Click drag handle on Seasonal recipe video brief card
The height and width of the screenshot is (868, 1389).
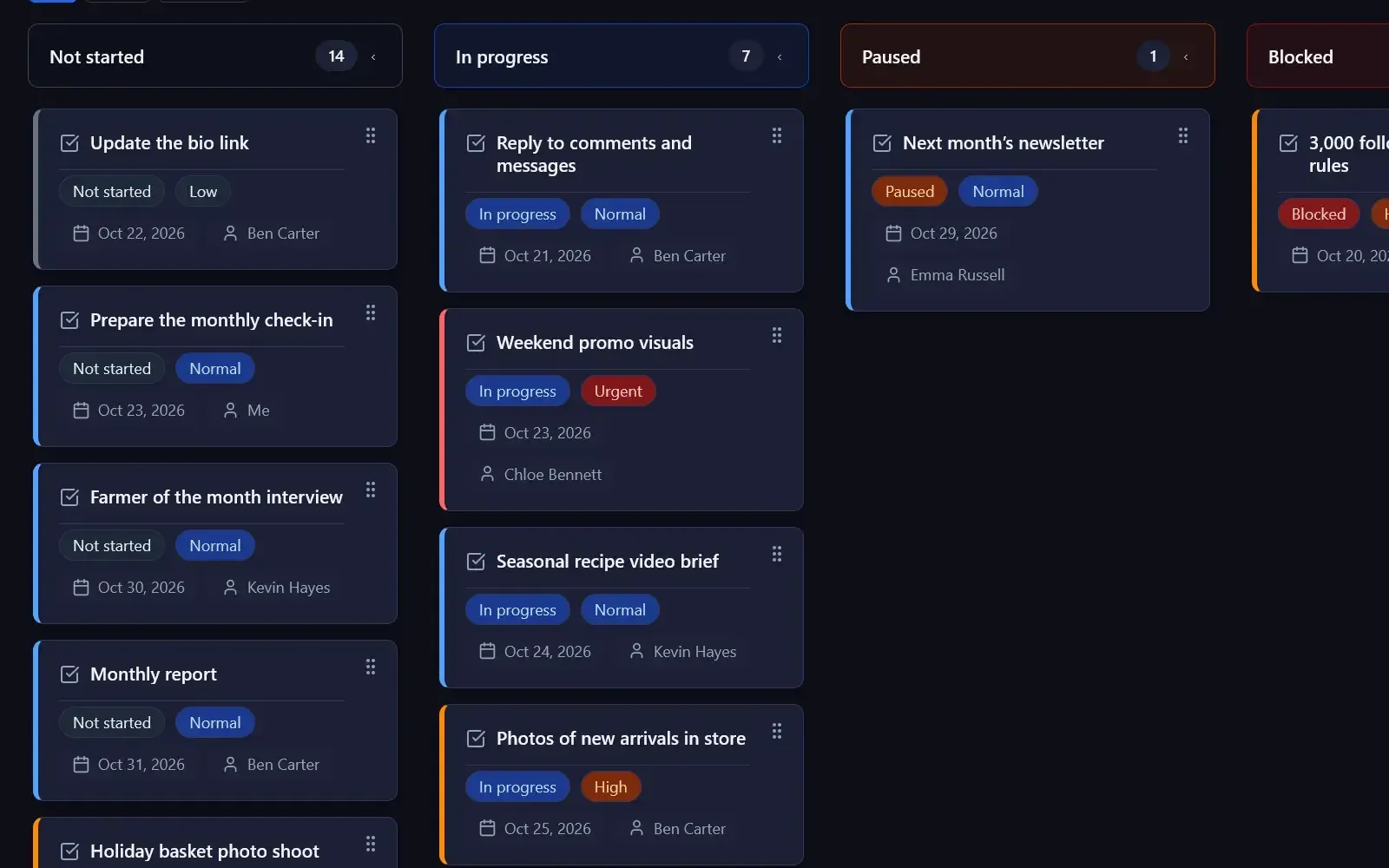(x=777, y=554)
